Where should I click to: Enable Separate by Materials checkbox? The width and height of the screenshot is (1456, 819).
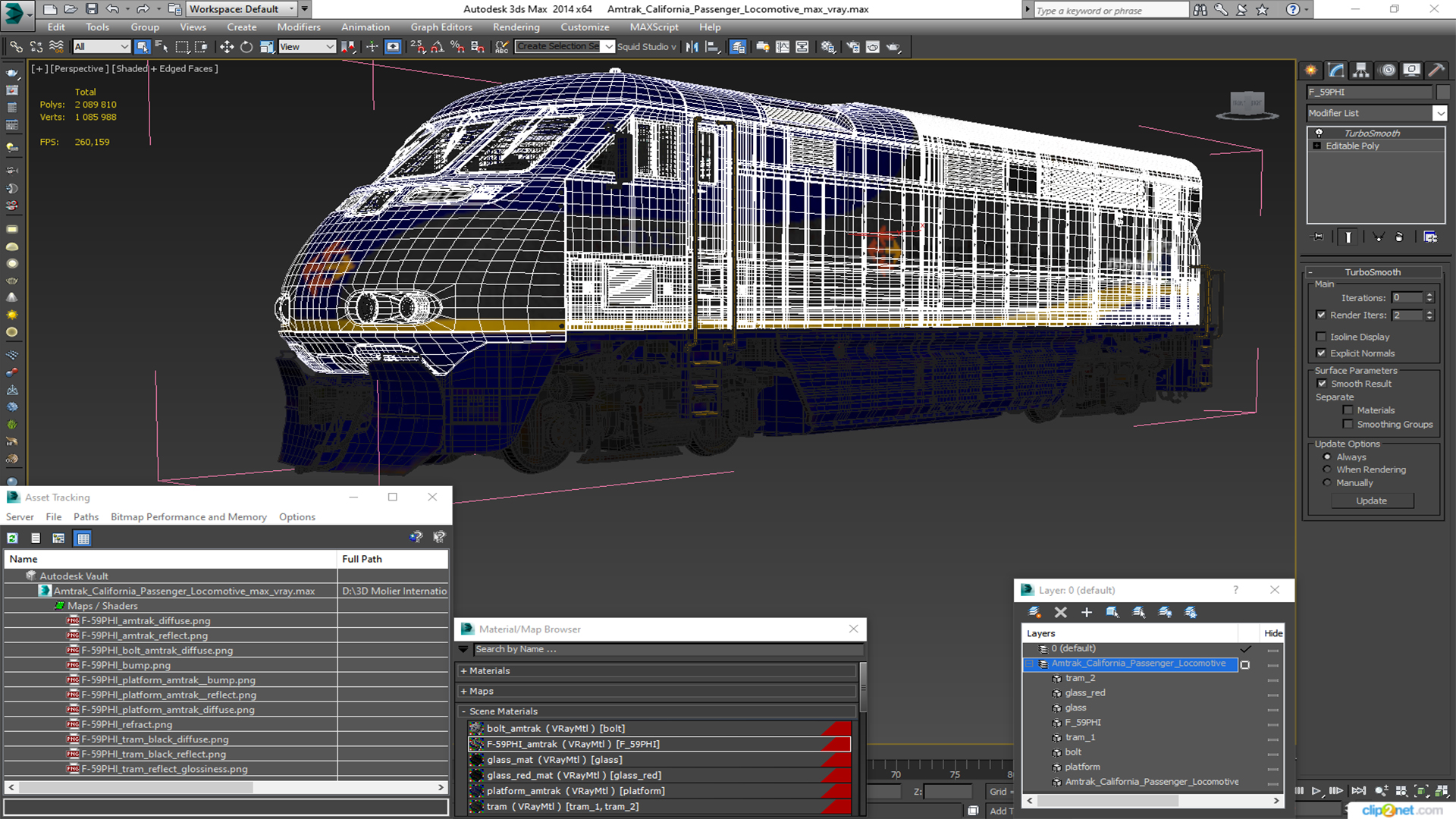tap(1348, 410)
